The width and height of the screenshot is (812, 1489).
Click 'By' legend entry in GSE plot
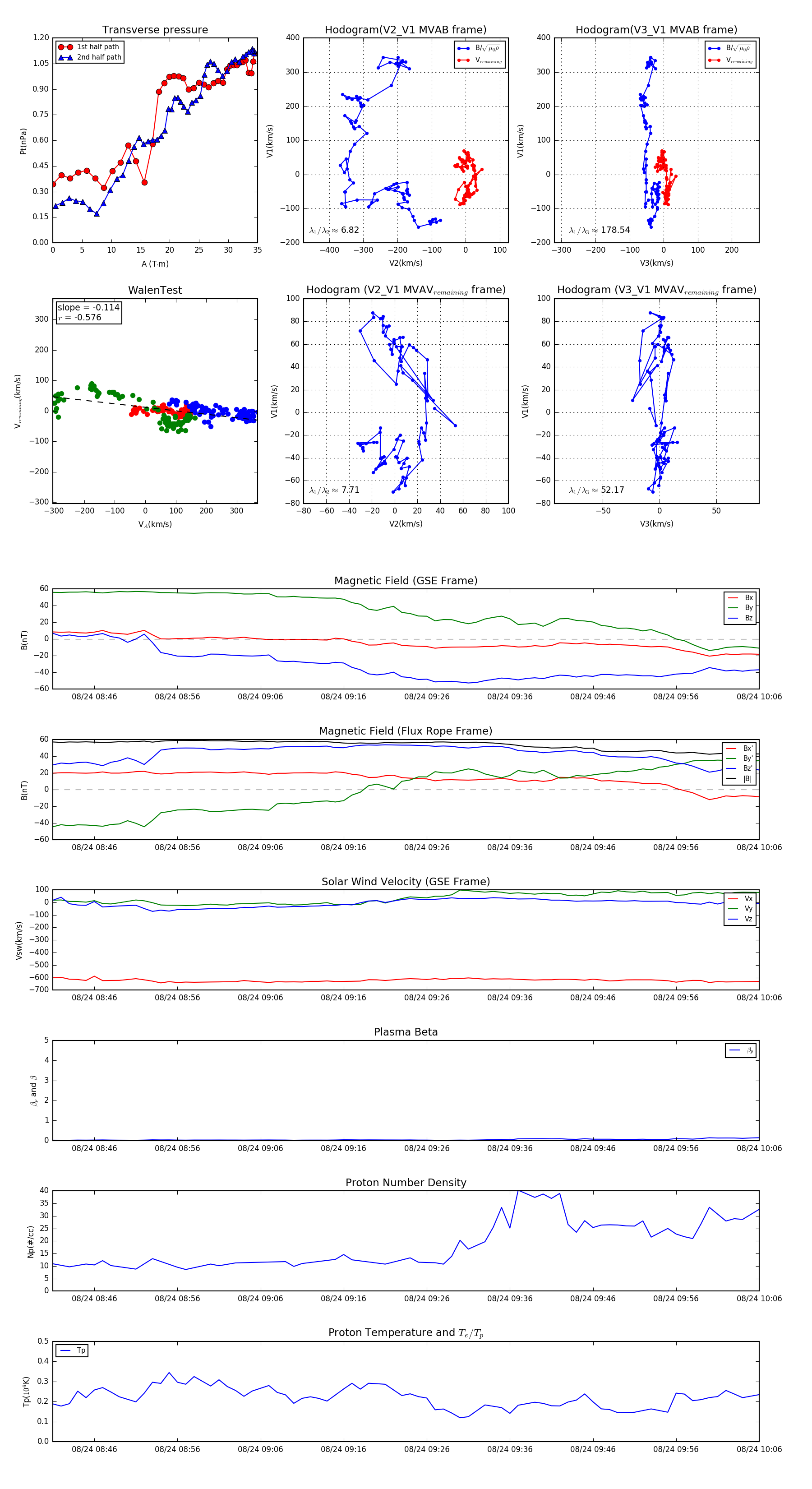pyautogui.click(x=740, y=607)
